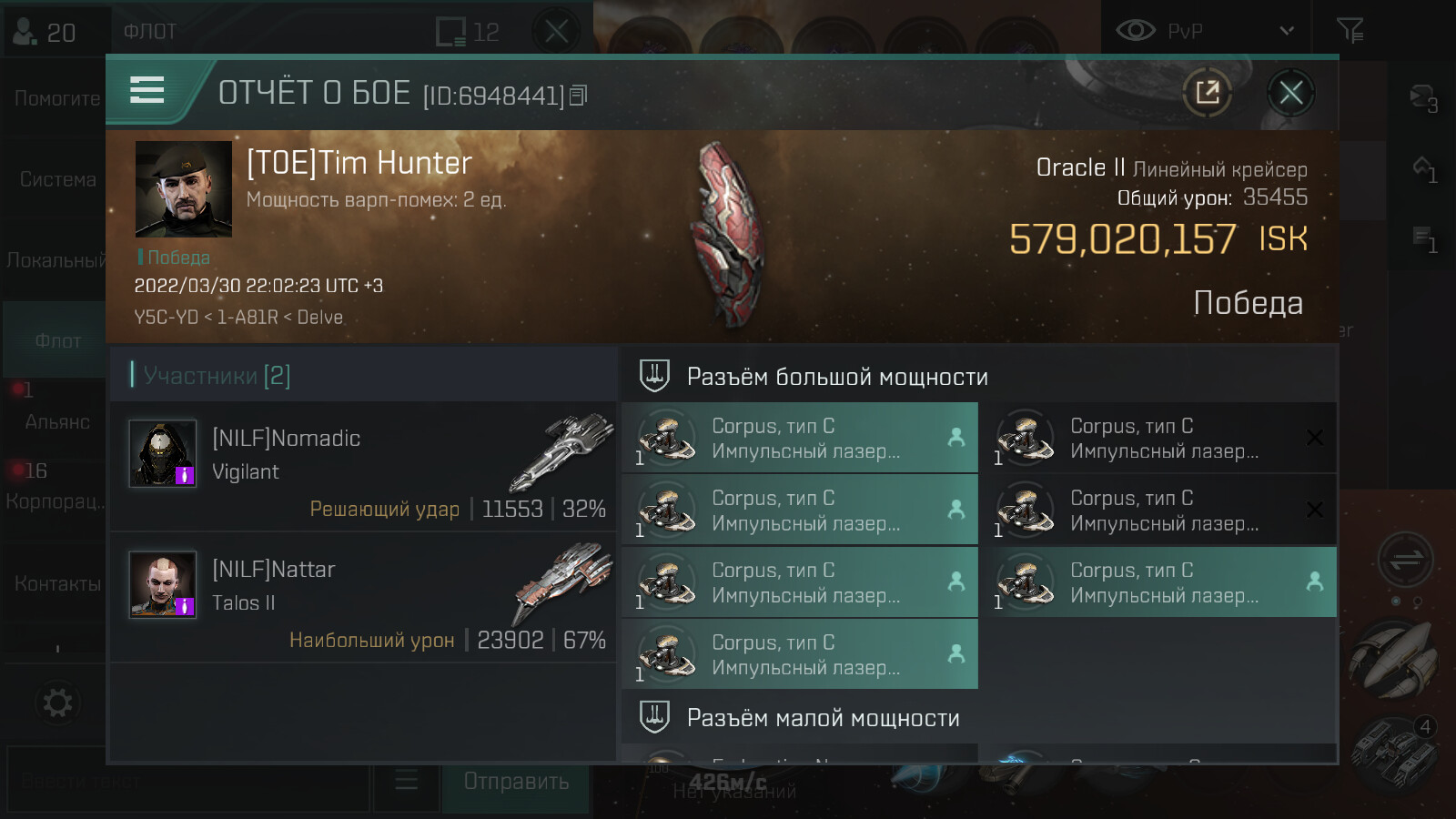Select the Nomadic Vigilant participant row
Viewport: 1456px width, 819px height.
point(363,468)
